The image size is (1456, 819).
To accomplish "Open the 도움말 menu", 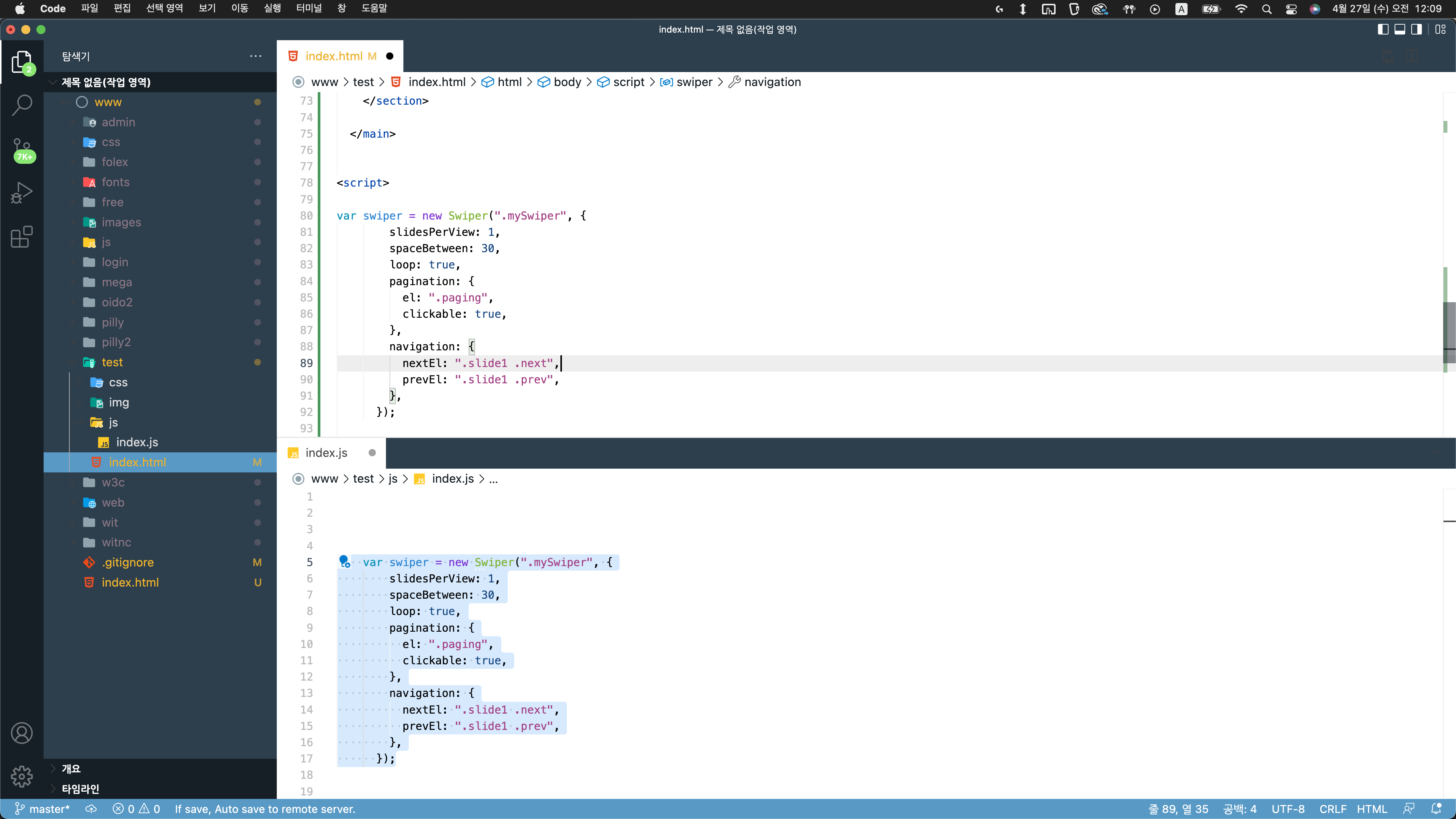I will (x=374, y=8).
